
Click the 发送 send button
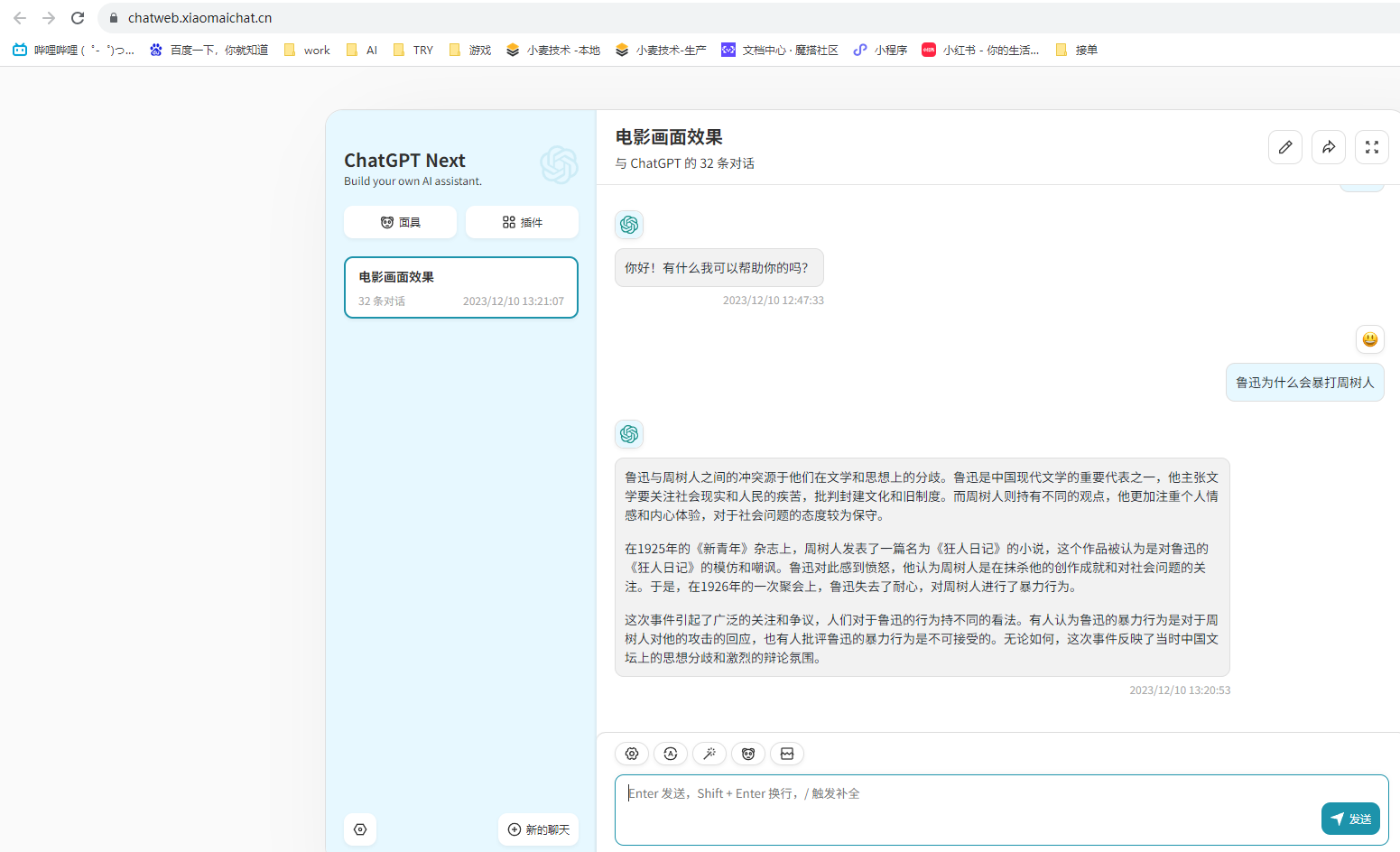pyautogui.click(x=1351, y=819)
